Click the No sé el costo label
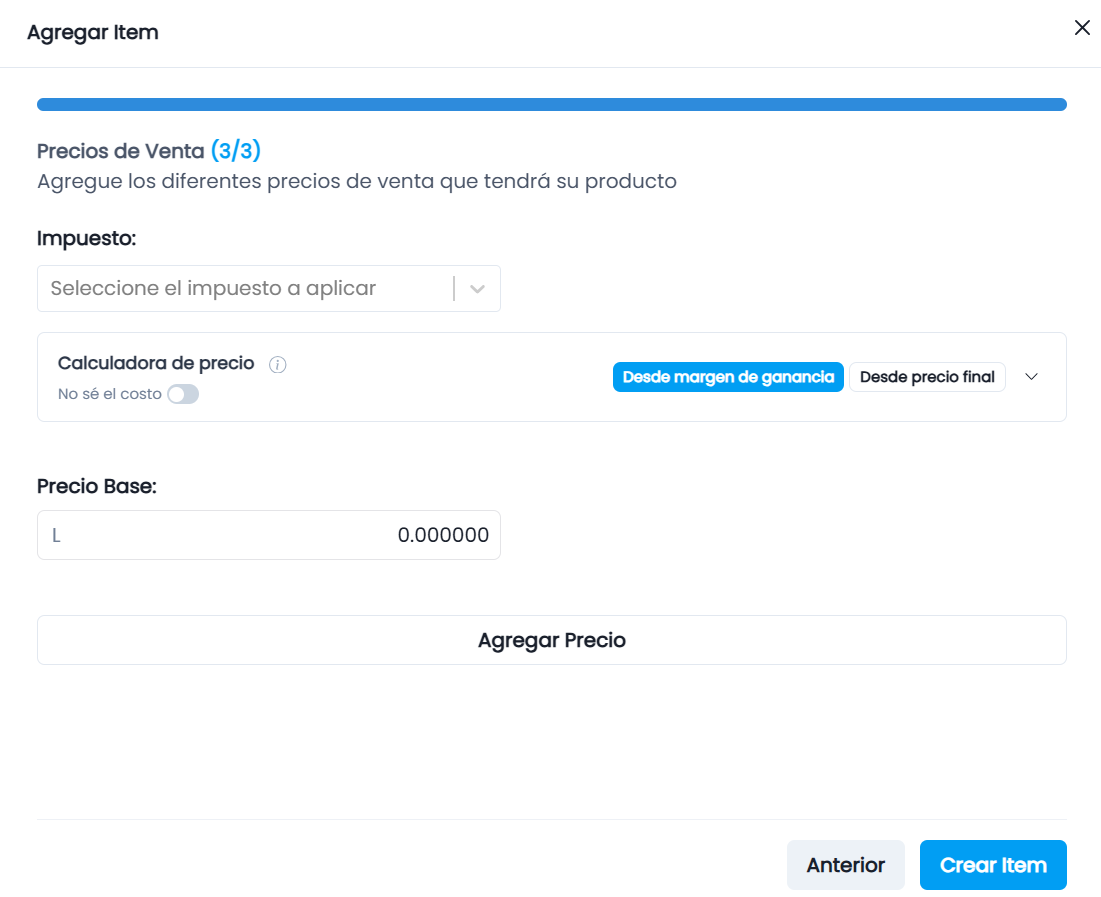 click(x=110, y=394)
